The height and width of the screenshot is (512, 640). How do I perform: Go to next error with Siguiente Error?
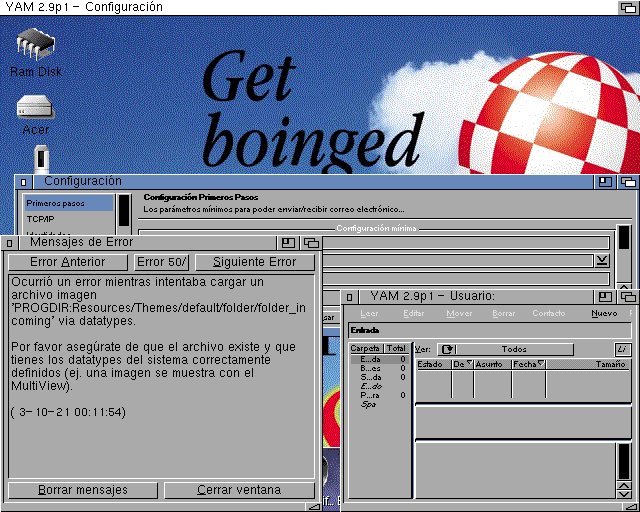[x=255, y=262]
